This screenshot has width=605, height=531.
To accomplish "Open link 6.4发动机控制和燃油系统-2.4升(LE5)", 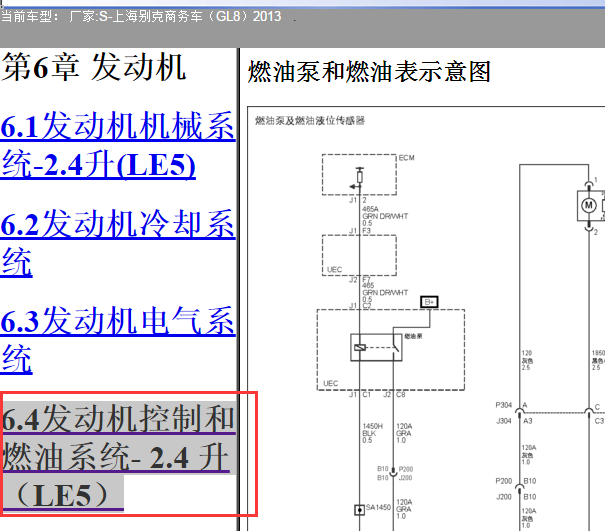I will [x=119, y=456].
